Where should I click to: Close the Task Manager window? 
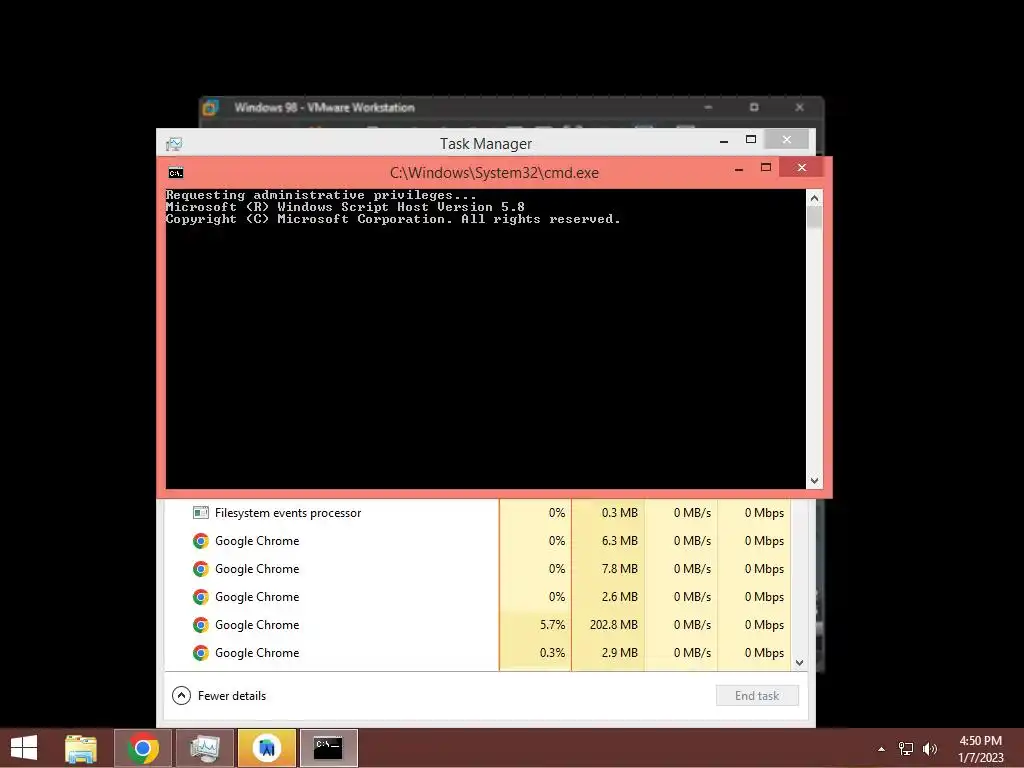(786, 140)
